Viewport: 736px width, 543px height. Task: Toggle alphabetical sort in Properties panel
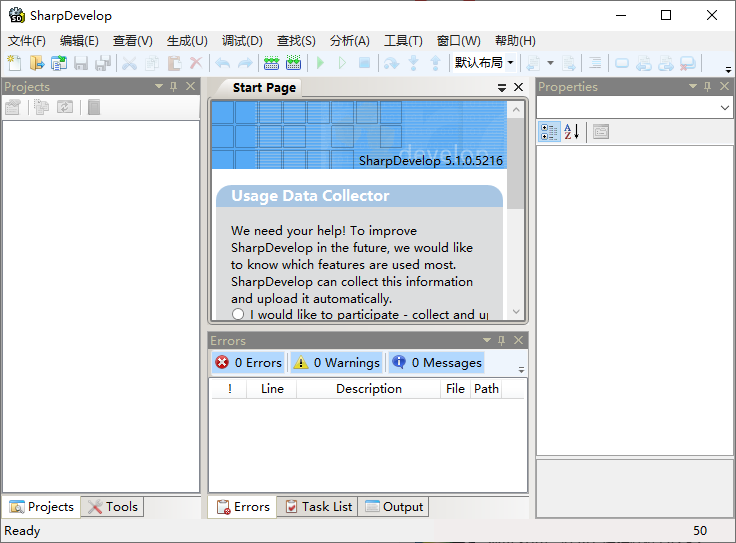coord(572,132)
